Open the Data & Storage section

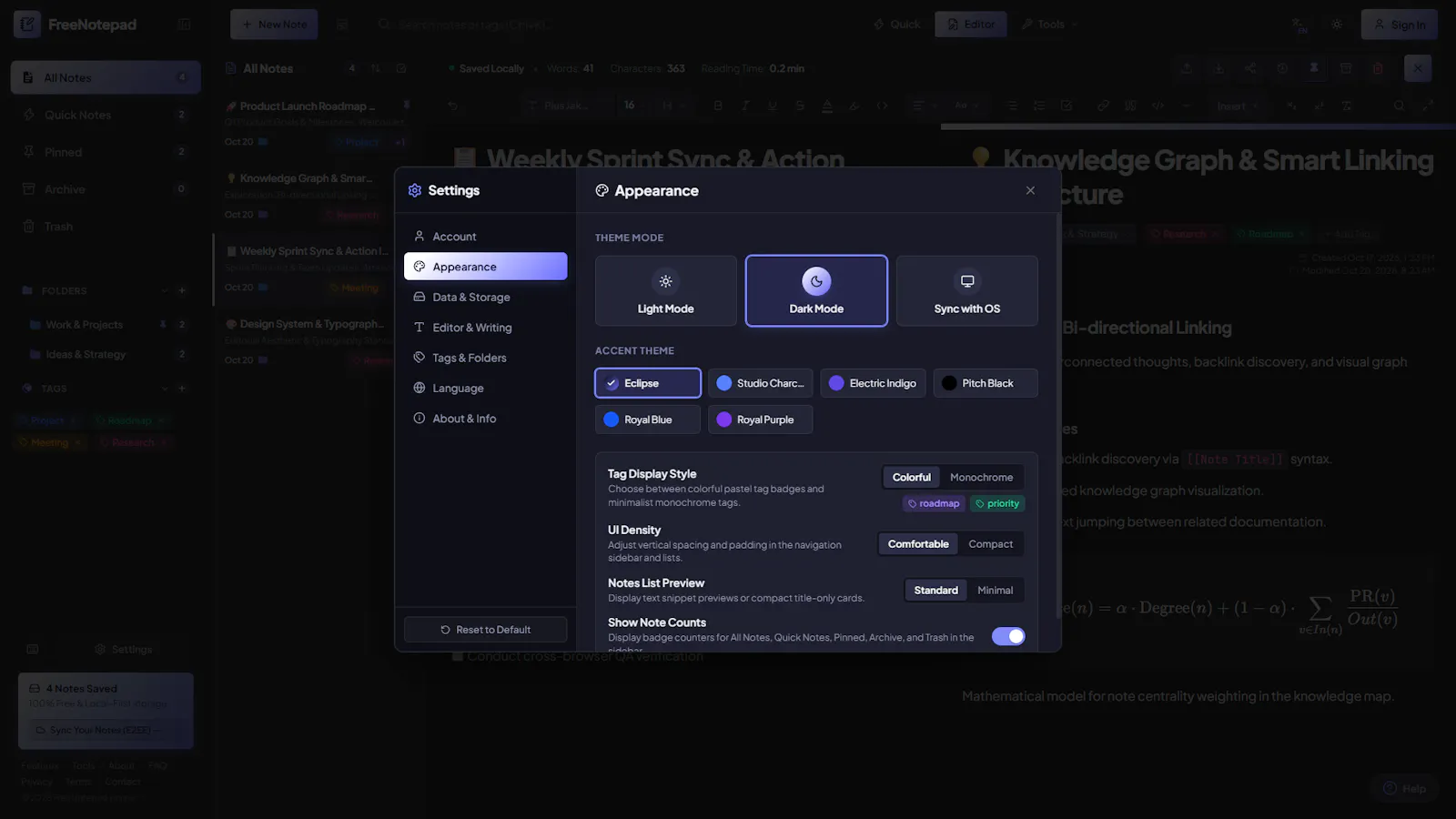tap(485, 298)
